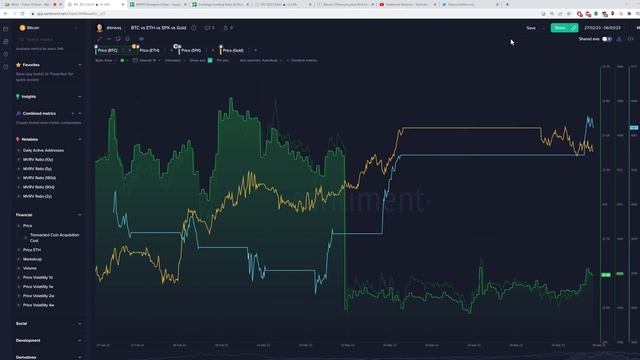Collapse the Financial section
The image size is (640, 360).
coord(80,215)
